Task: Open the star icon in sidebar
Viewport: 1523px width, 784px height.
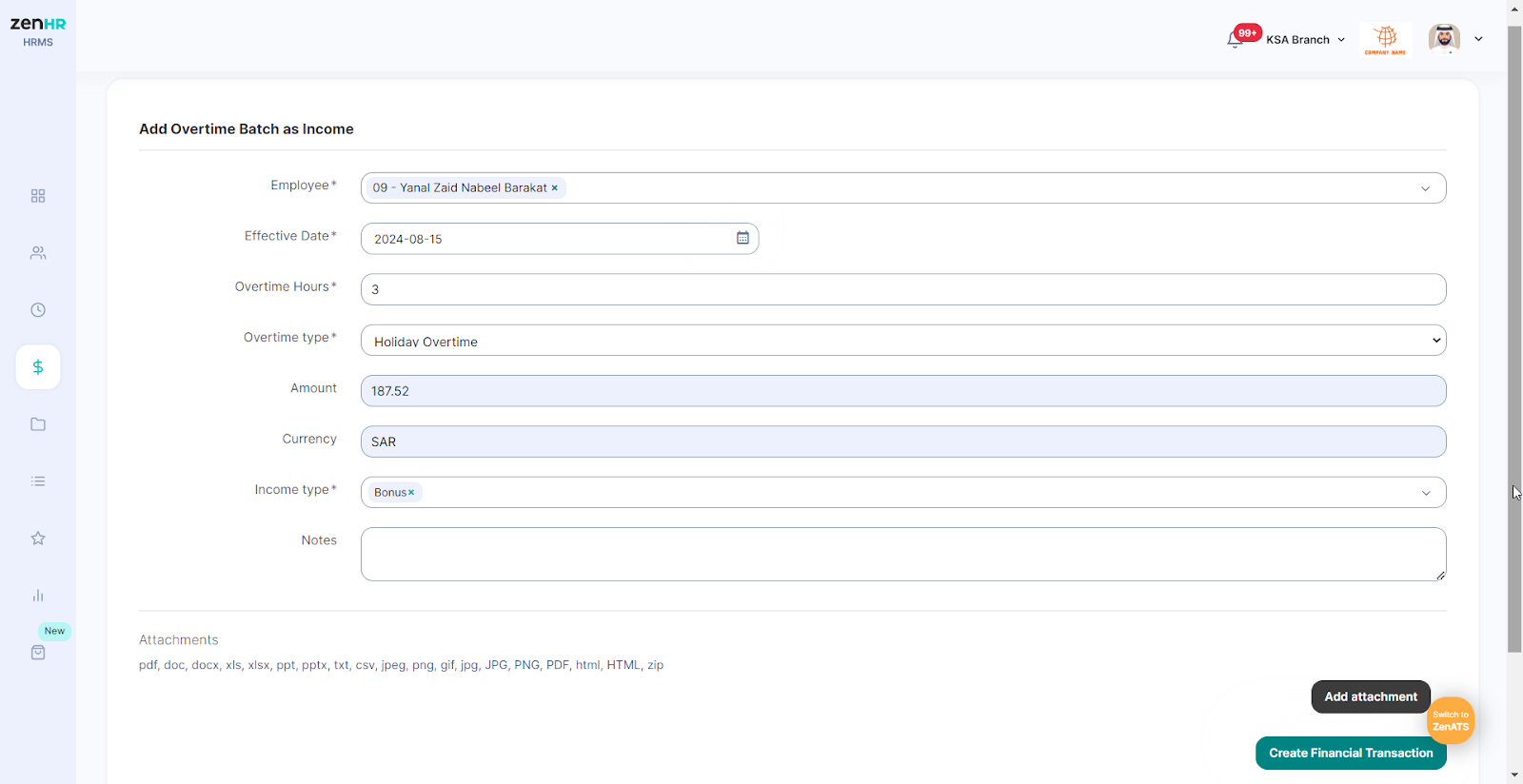Action: [38, 539]
